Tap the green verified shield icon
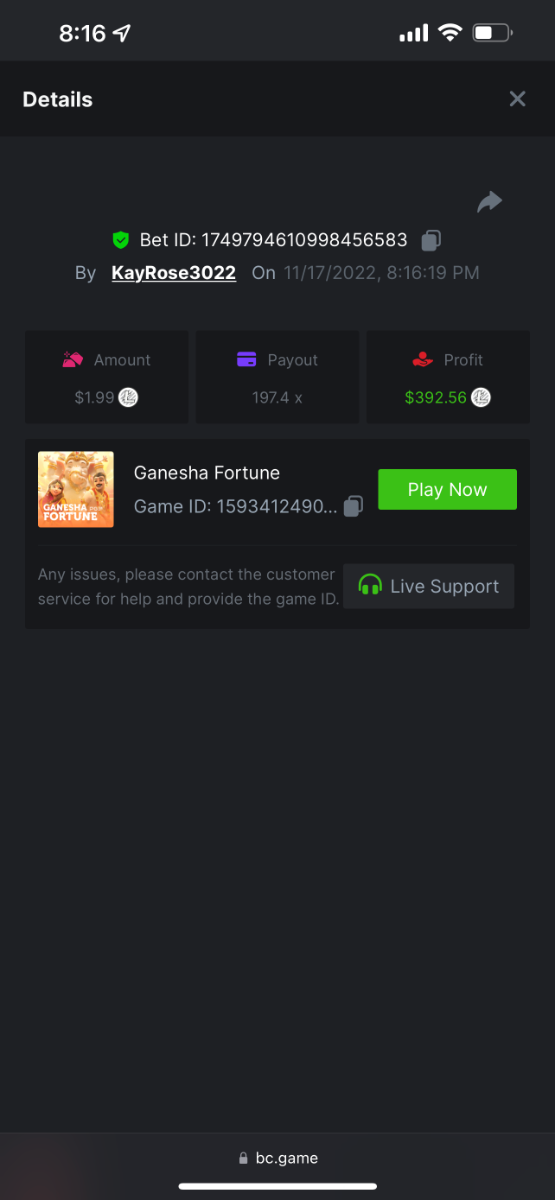This screenshot has height=1200, width=555. click(x=121, y=240)
